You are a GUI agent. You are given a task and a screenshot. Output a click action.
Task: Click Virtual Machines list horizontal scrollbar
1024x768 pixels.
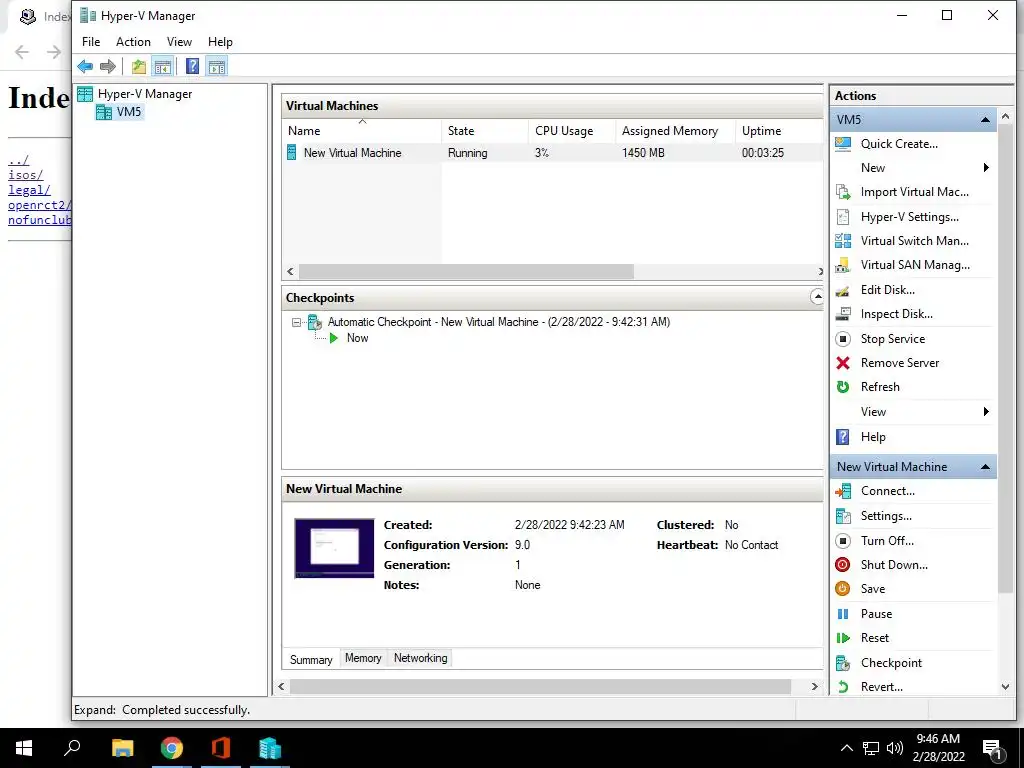[466, 271]
